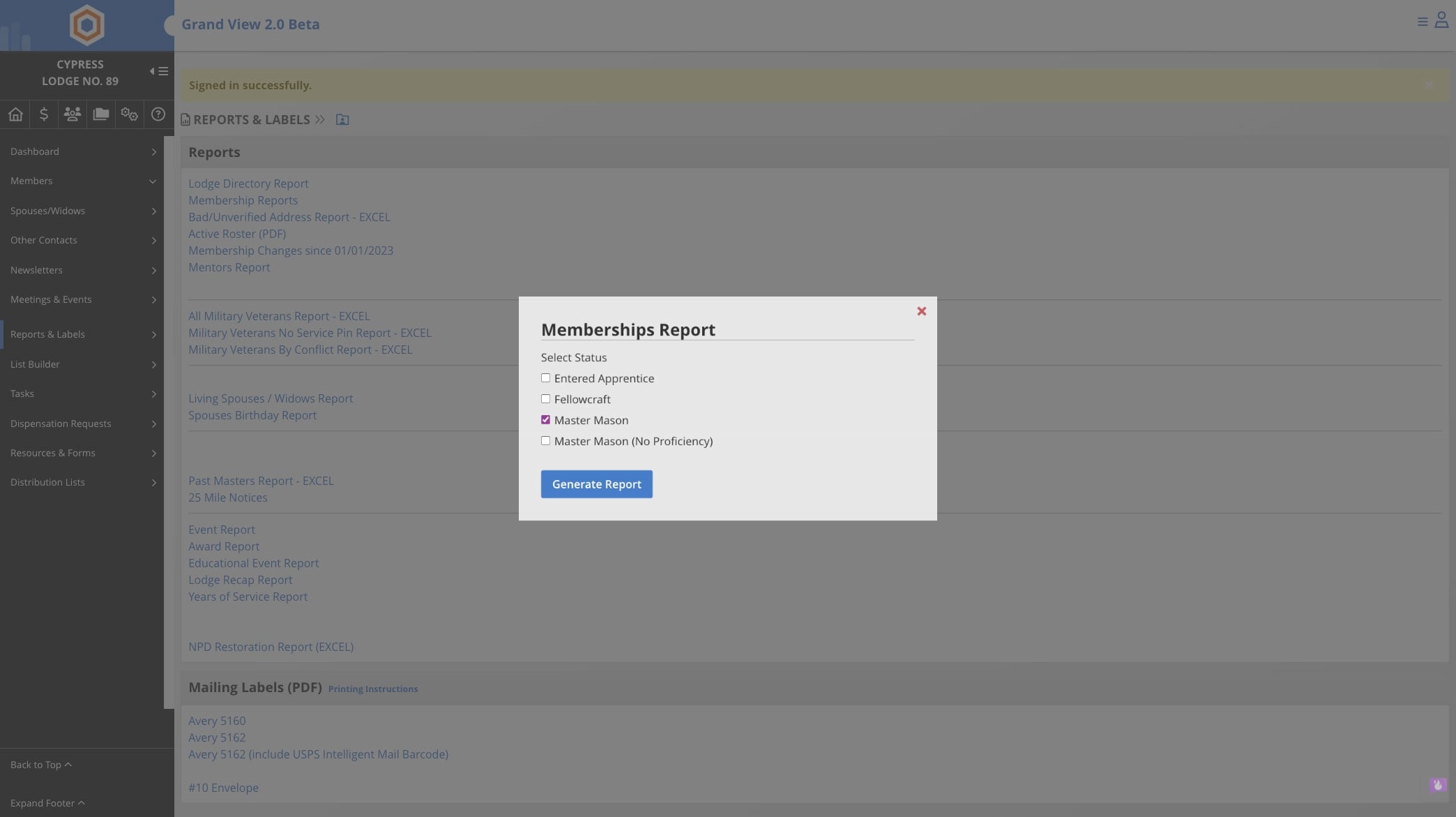Open the help question mark icon
The width and height of the screenshot is (1456, 817).
point(158,114)
